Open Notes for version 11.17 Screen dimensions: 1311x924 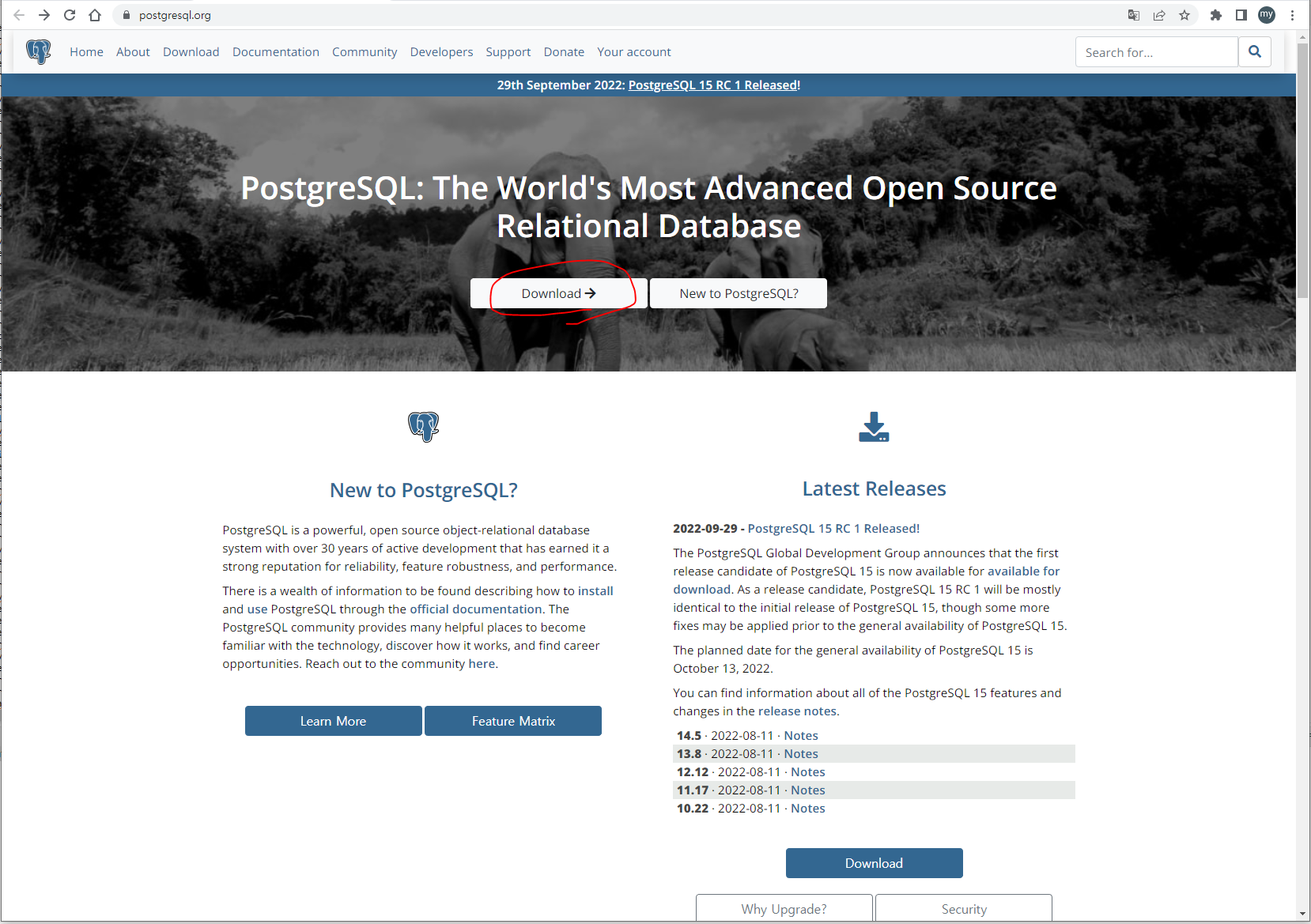(x=808, y=790)
